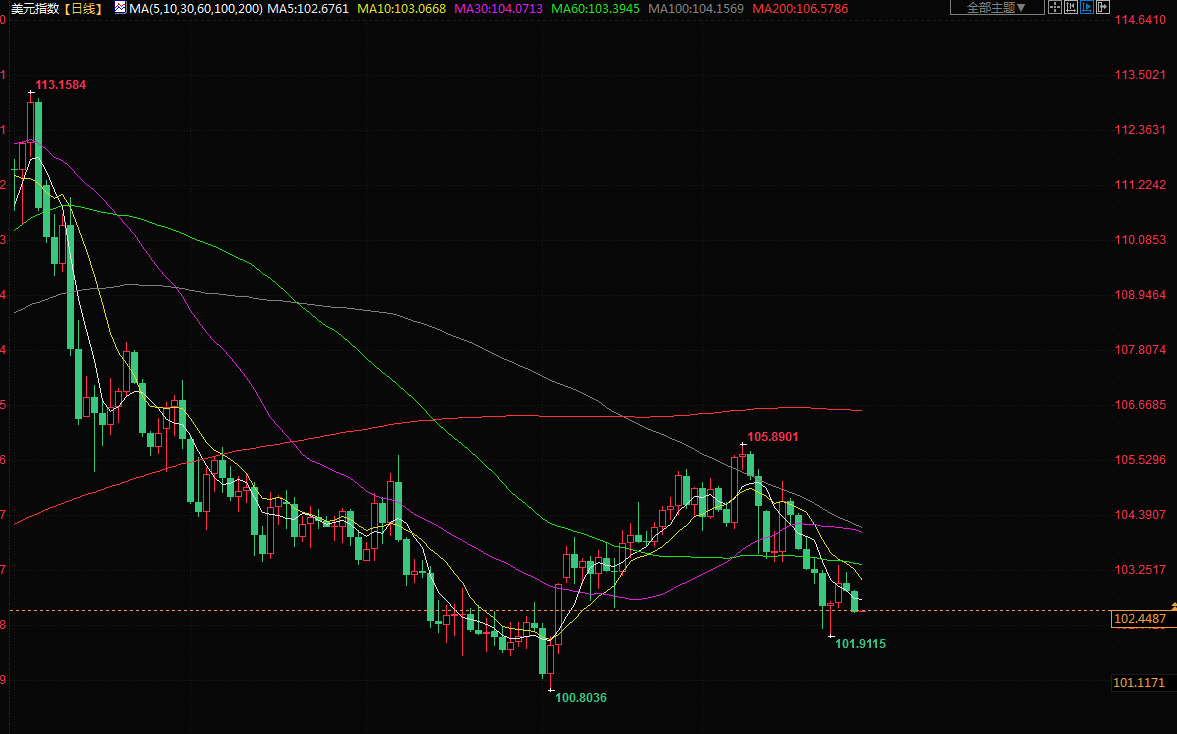Click the MA60:103.3945 legend value

(x=595, y=8)
